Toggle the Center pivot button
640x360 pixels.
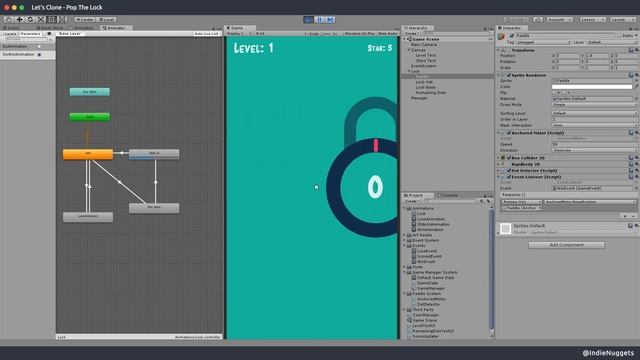coord(85,19)
